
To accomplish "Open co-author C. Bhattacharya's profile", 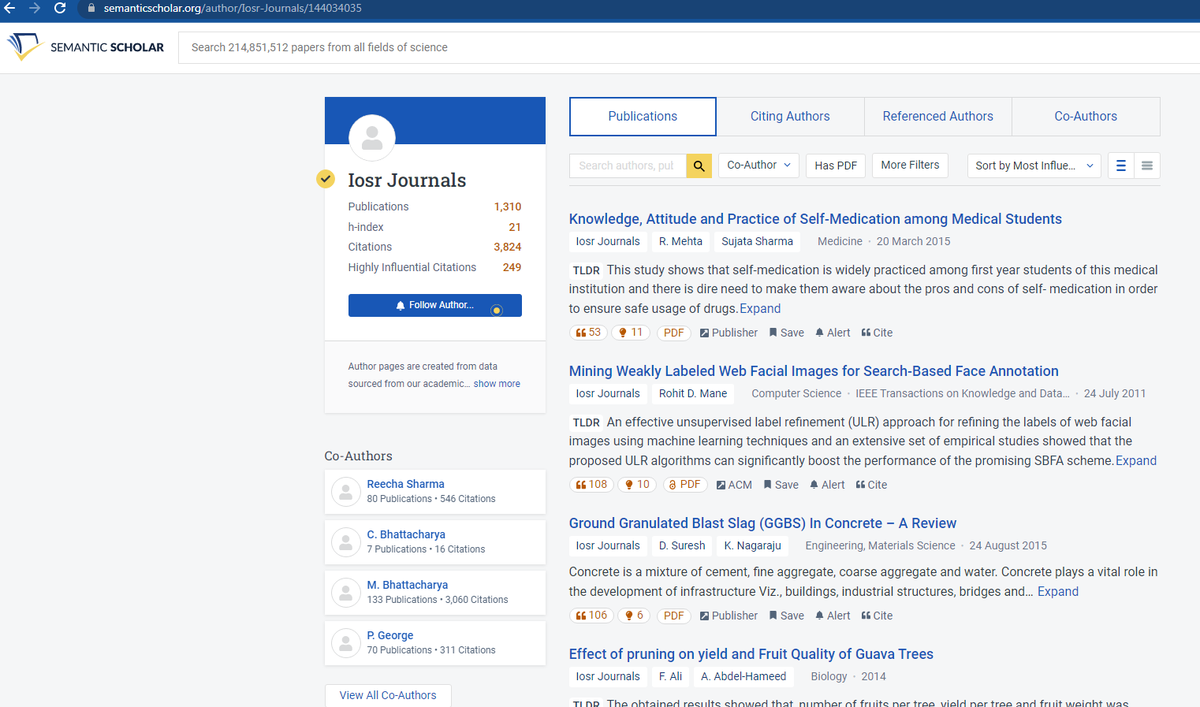I will click(x=406, y=535).
